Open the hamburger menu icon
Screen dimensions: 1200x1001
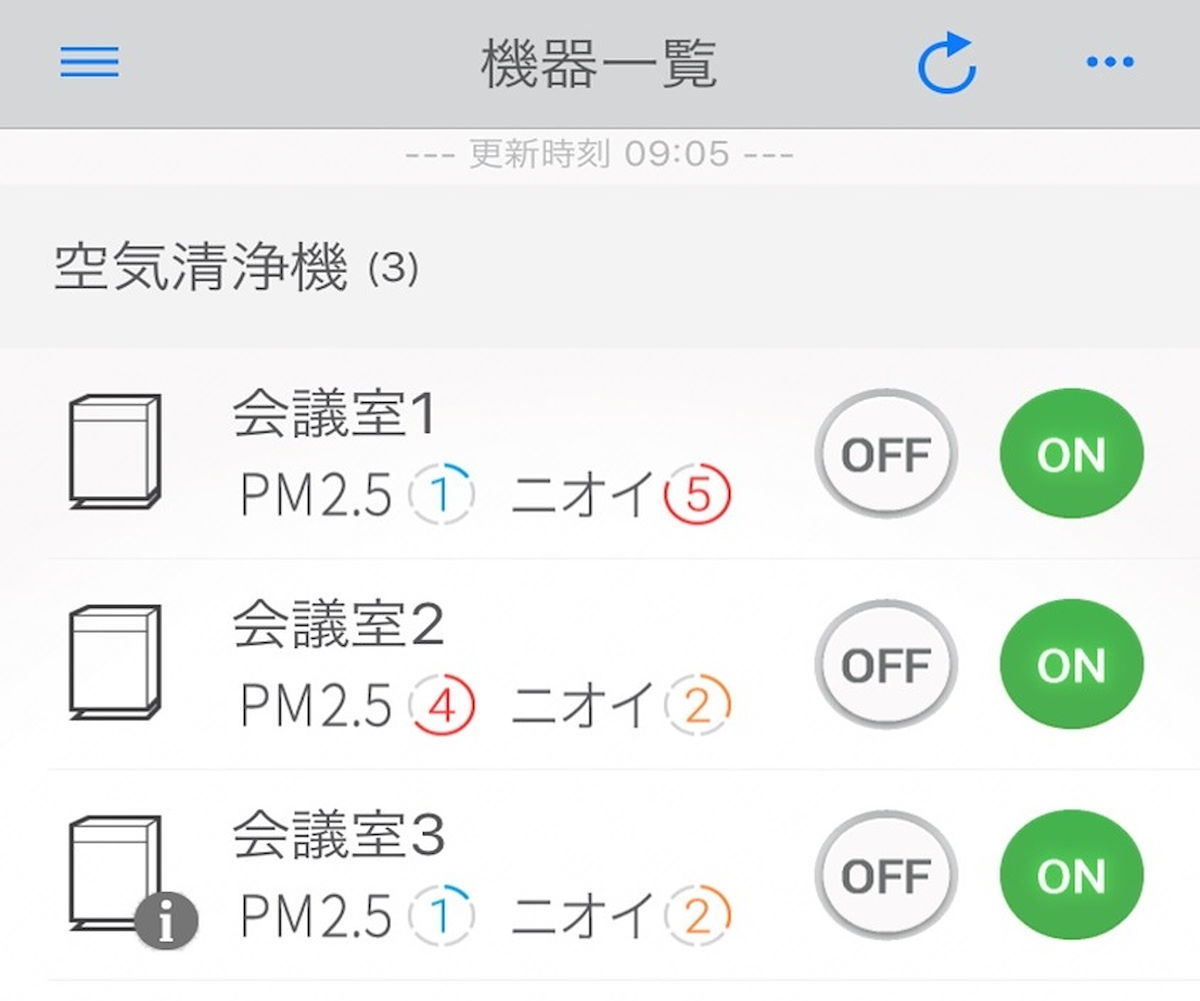click(x=89, y=63)
